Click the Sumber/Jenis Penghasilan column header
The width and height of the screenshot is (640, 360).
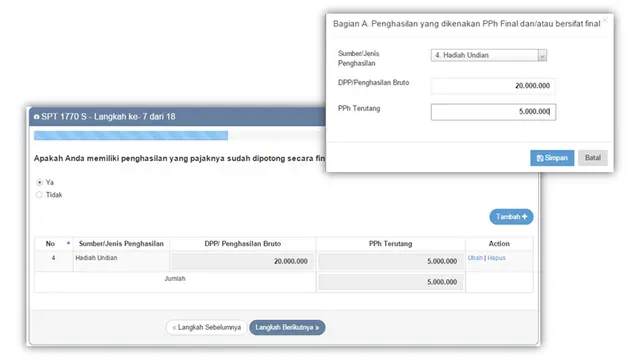121,244
